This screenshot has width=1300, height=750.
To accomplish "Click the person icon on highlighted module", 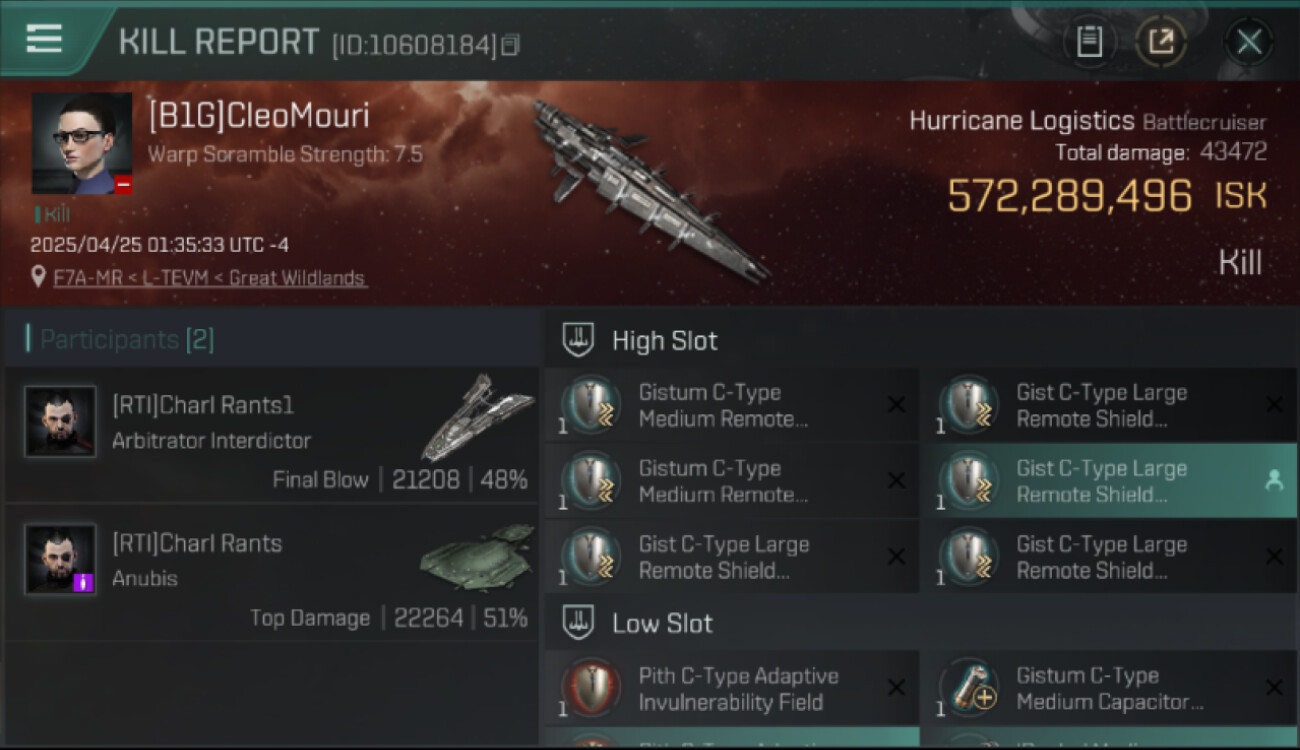I will tap(1273, 481).
